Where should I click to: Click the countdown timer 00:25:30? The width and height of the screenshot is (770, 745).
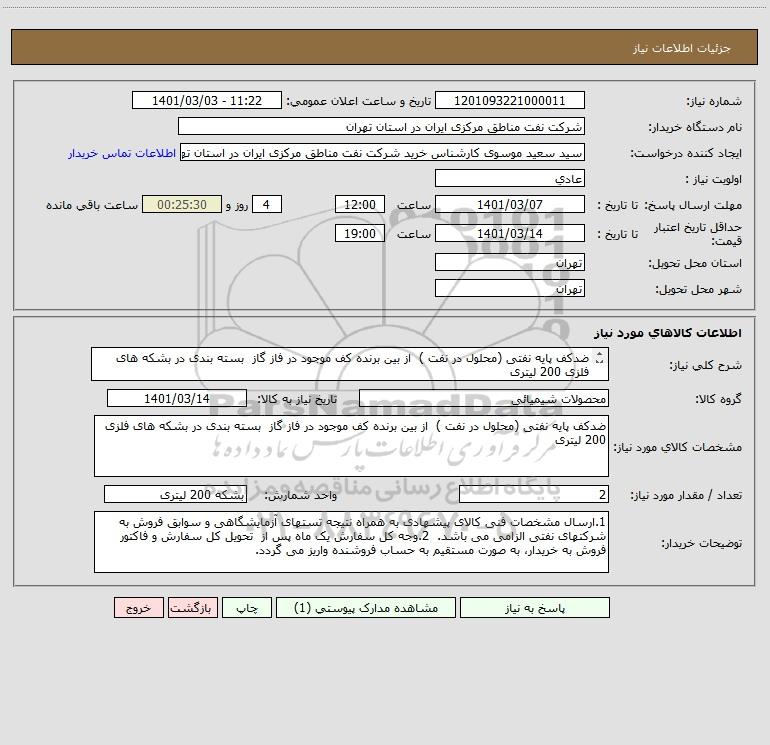182,204
